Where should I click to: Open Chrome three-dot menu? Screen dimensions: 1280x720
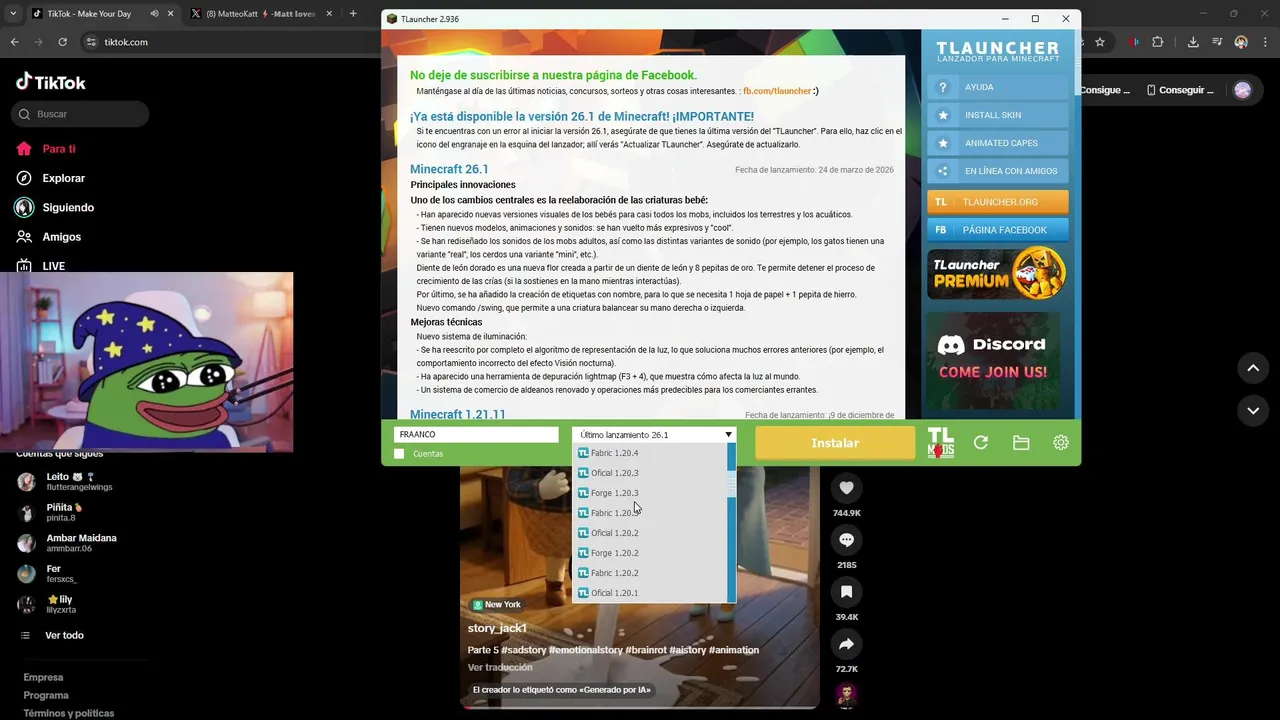click(1264, 42)
